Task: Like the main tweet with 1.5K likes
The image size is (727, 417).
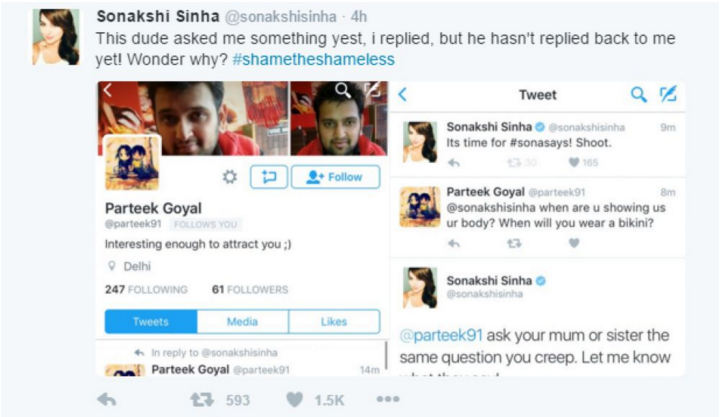Action: pyautogui.click(x=294, y=399)
